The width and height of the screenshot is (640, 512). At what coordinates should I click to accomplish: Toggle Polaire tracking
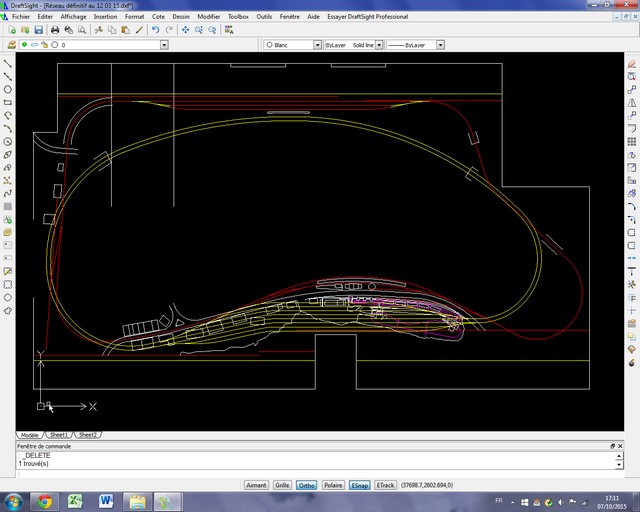click(x=333, y=485)
